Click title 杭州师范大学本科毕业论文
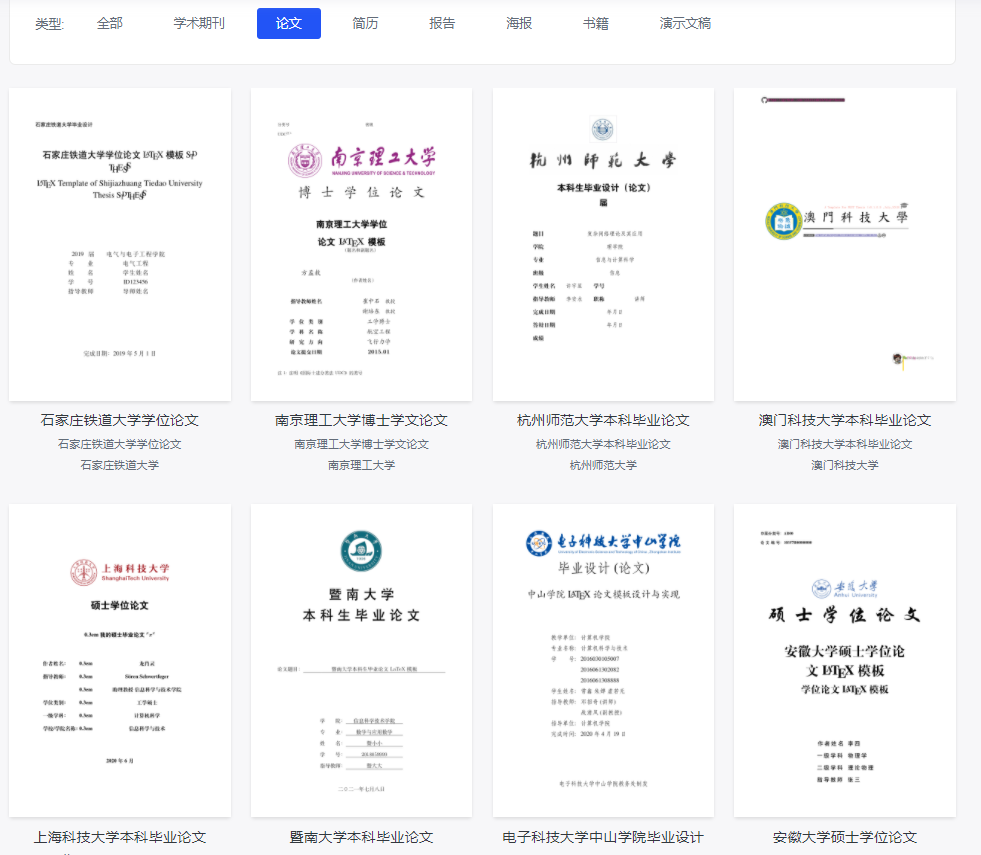The image size is (981, 855). 603,420
